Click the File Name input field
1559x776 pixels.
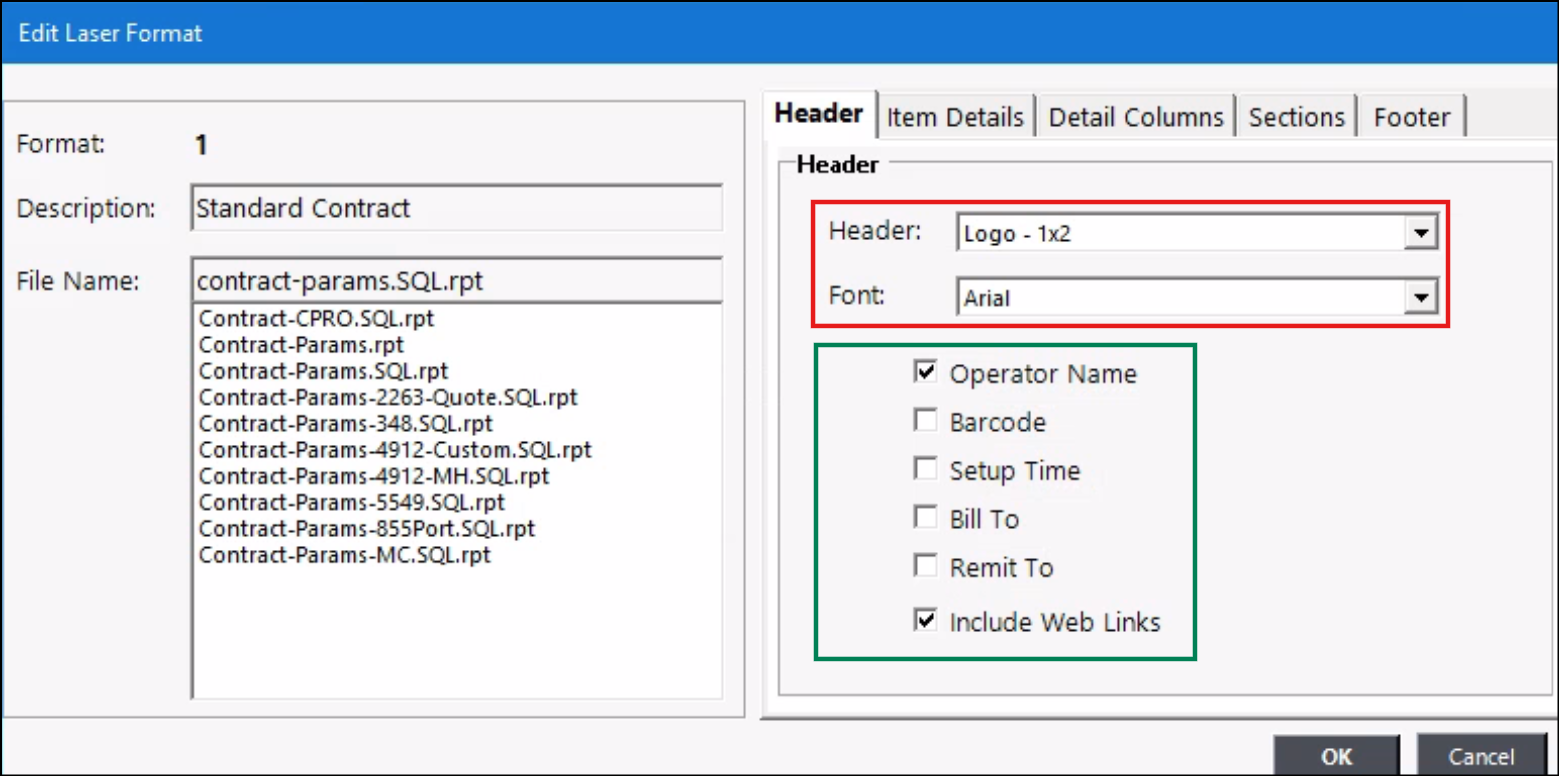click(456, 281)
